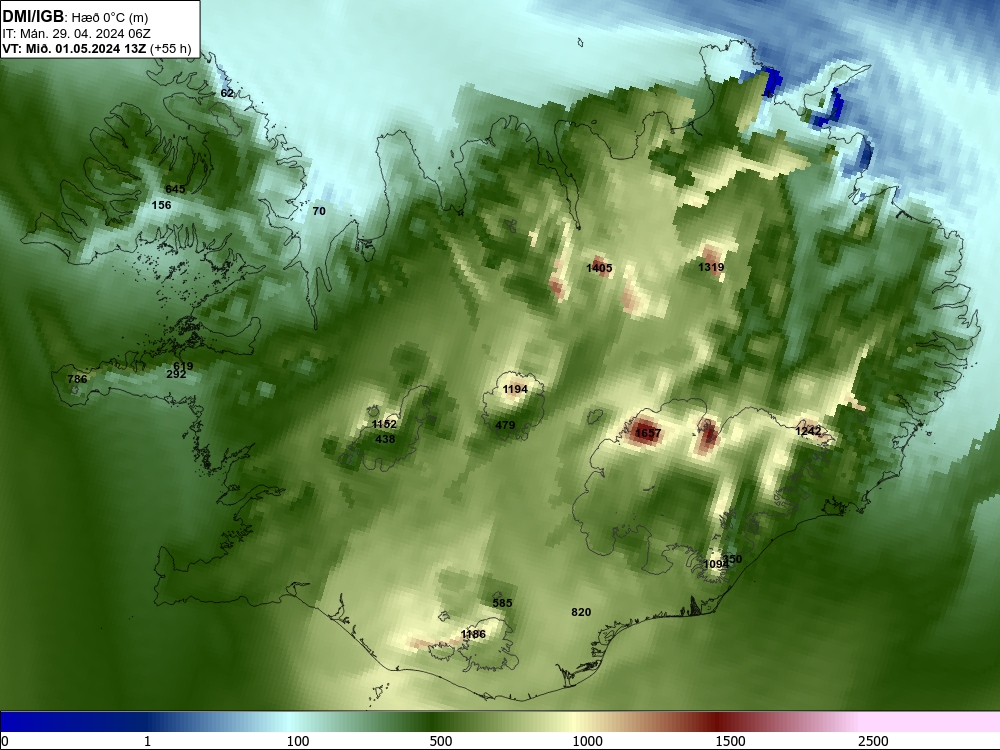Screen dimensions: 1000x750
Task: Click the 62 label in northwest
Action: [227, 93]
